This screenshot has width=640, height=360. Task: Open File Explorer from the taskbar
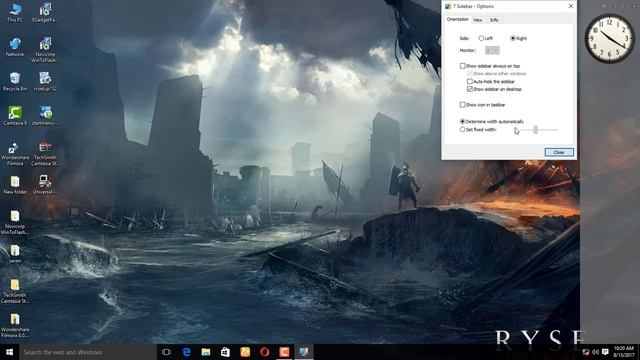coord(206,352)
